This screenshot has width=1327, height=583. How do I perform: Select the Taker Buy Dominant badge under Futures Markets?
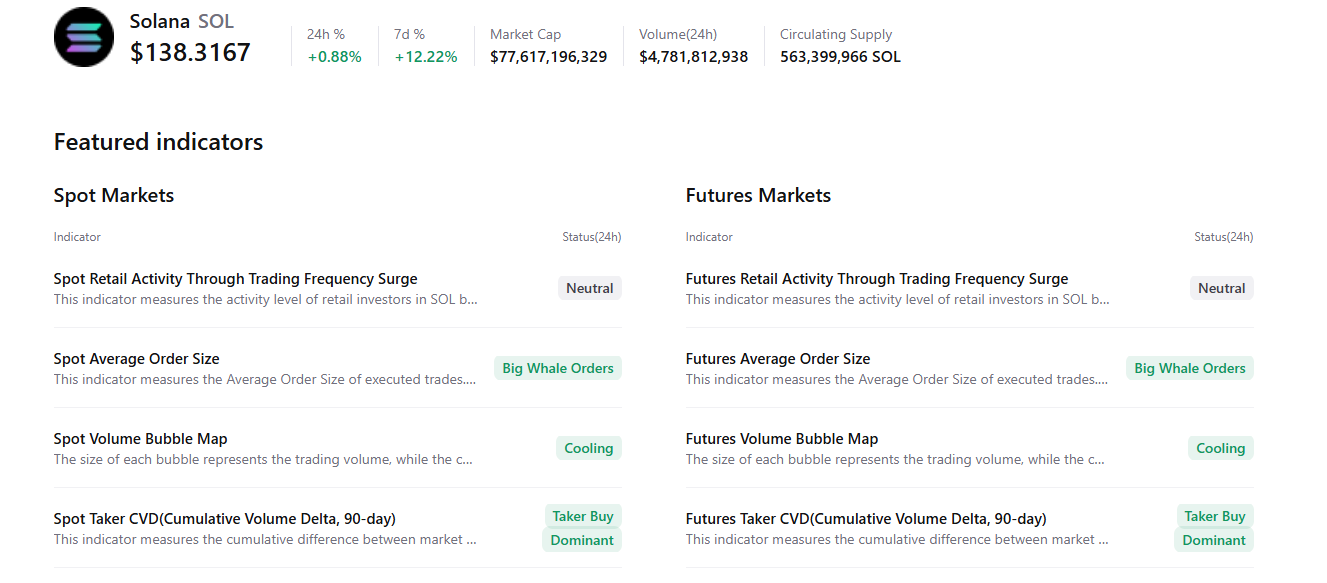1214,527
